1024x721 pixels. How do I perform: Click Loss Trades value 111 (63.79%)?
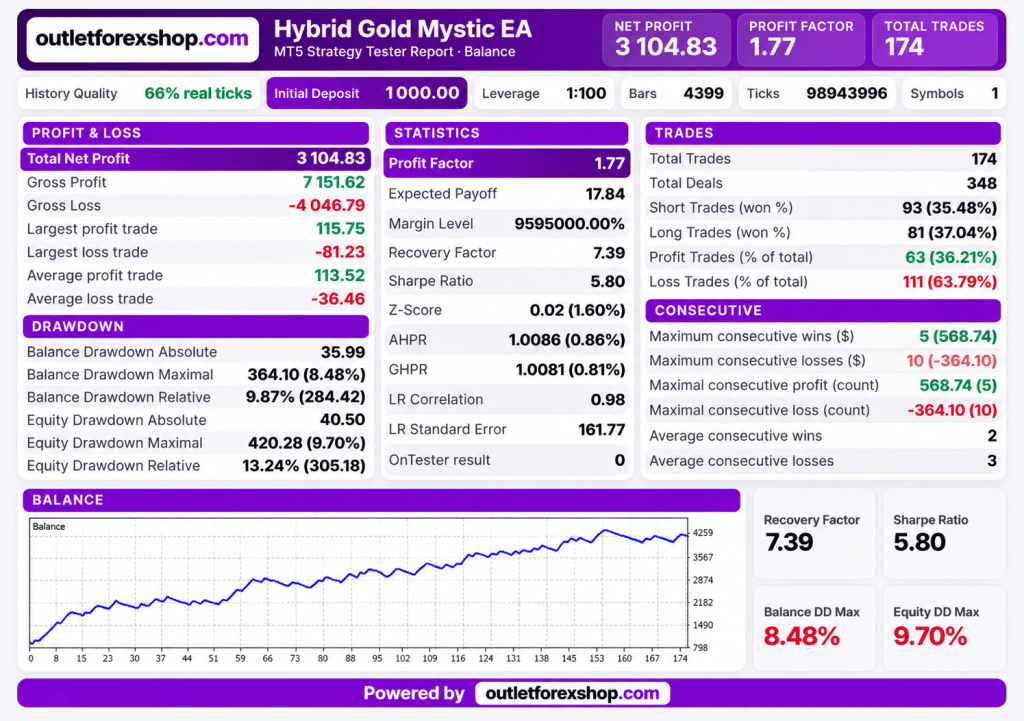pyautogui.click(x=950, y=281)
